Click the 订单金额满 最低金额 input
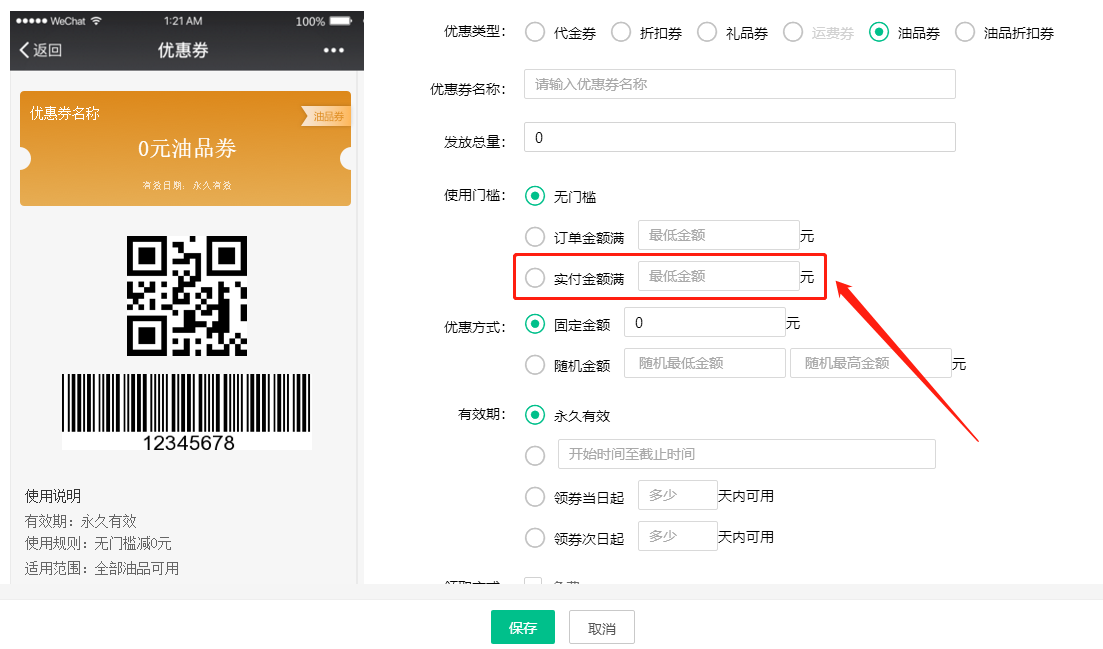The image size is (1103, 649). 718,235
